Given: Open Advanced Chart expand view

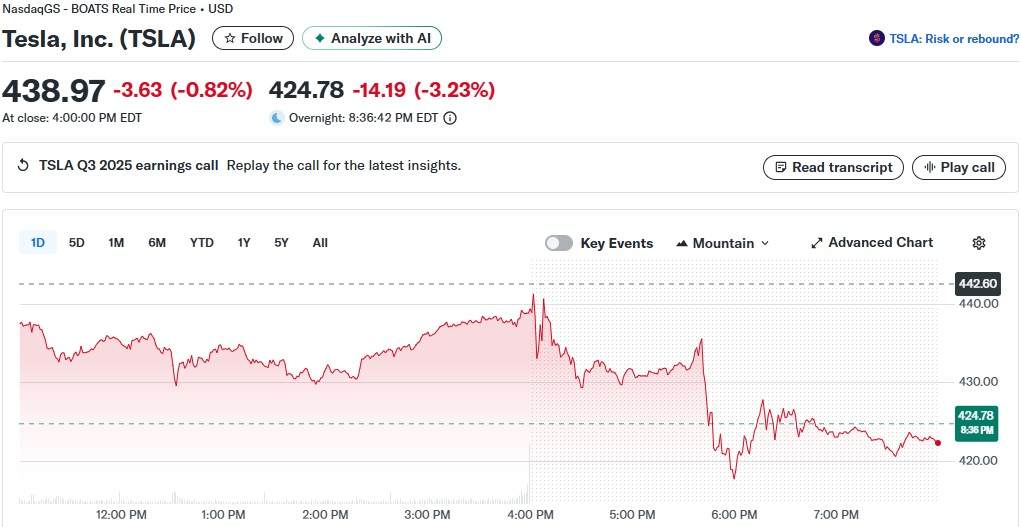Looking at the screenshot, I should (871, 243).
